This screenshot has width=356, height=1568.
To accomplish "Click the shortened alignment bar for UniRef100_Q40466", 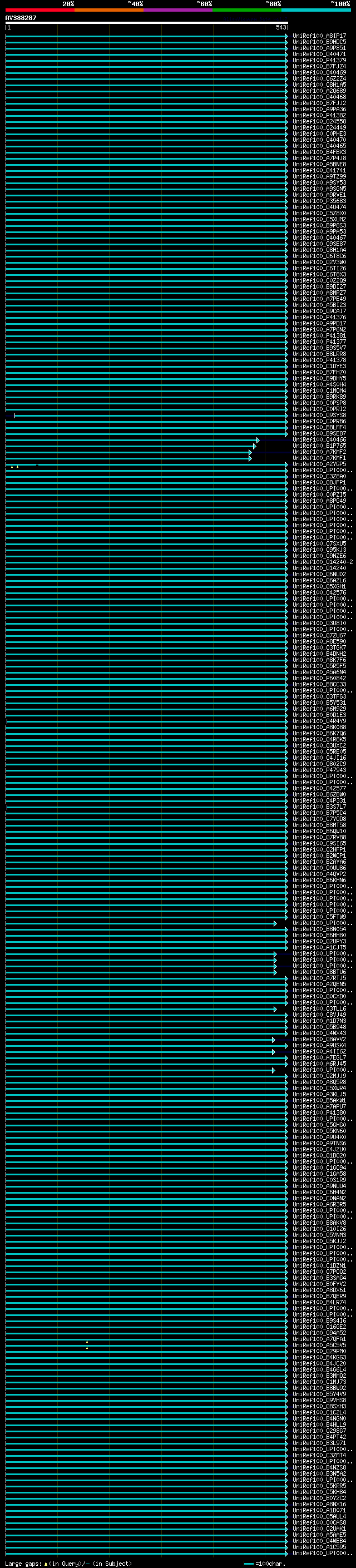I will coord(132,440).
